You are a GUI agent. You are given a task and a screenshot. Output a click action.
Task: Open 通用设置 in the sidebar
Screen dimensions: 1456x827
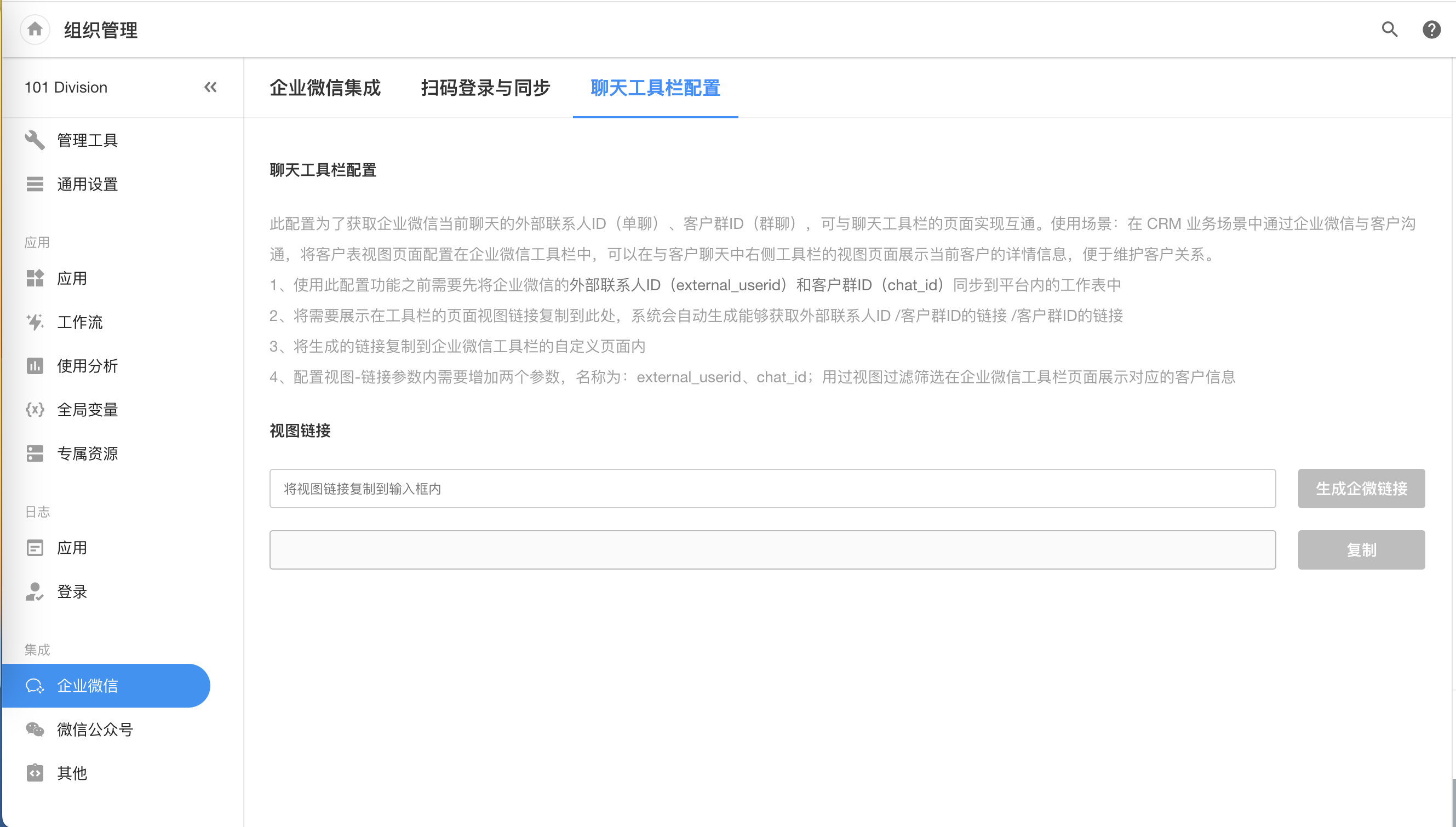87,184
